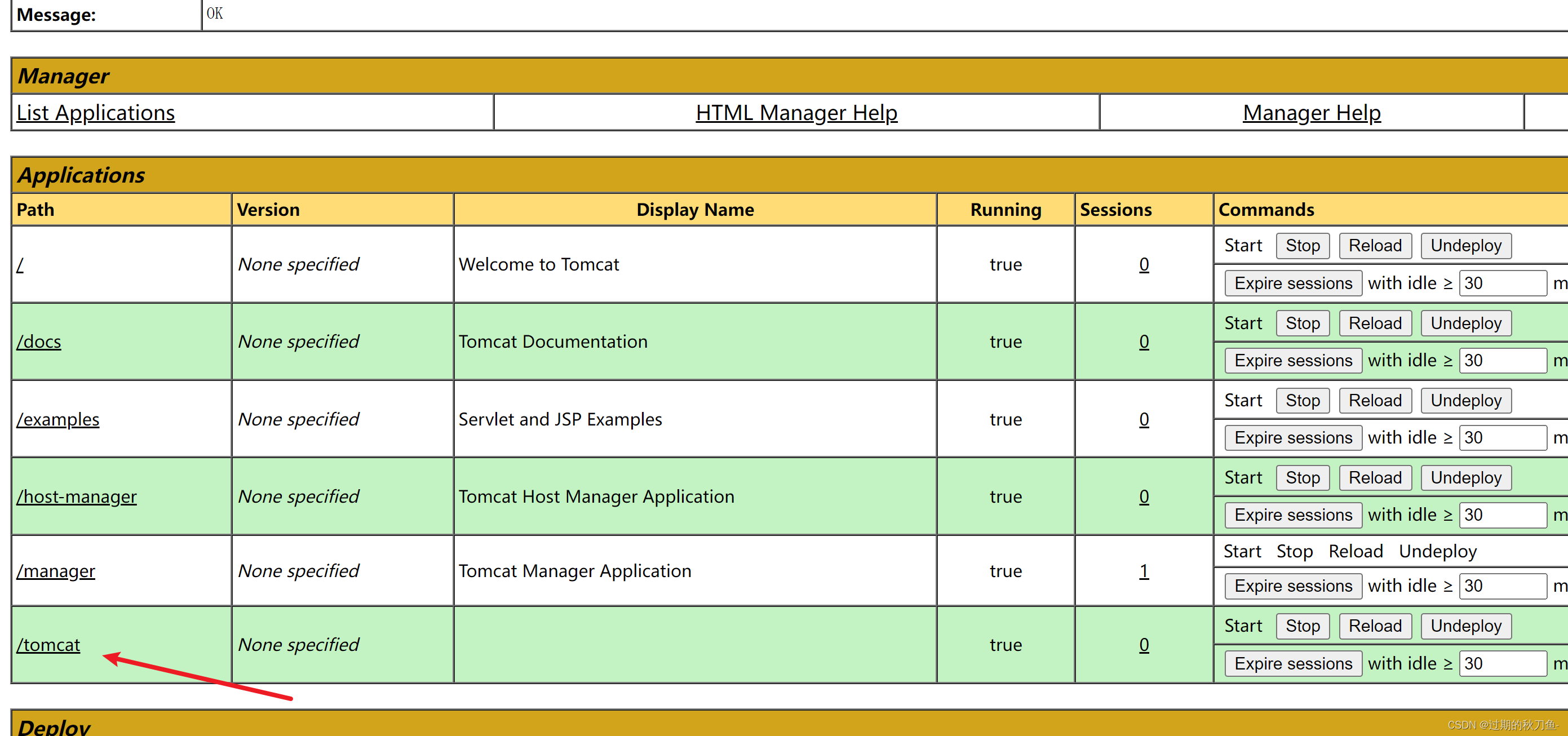Reload the /examples application
This screenshot has height=736, width=1568.
[1375, 401]
